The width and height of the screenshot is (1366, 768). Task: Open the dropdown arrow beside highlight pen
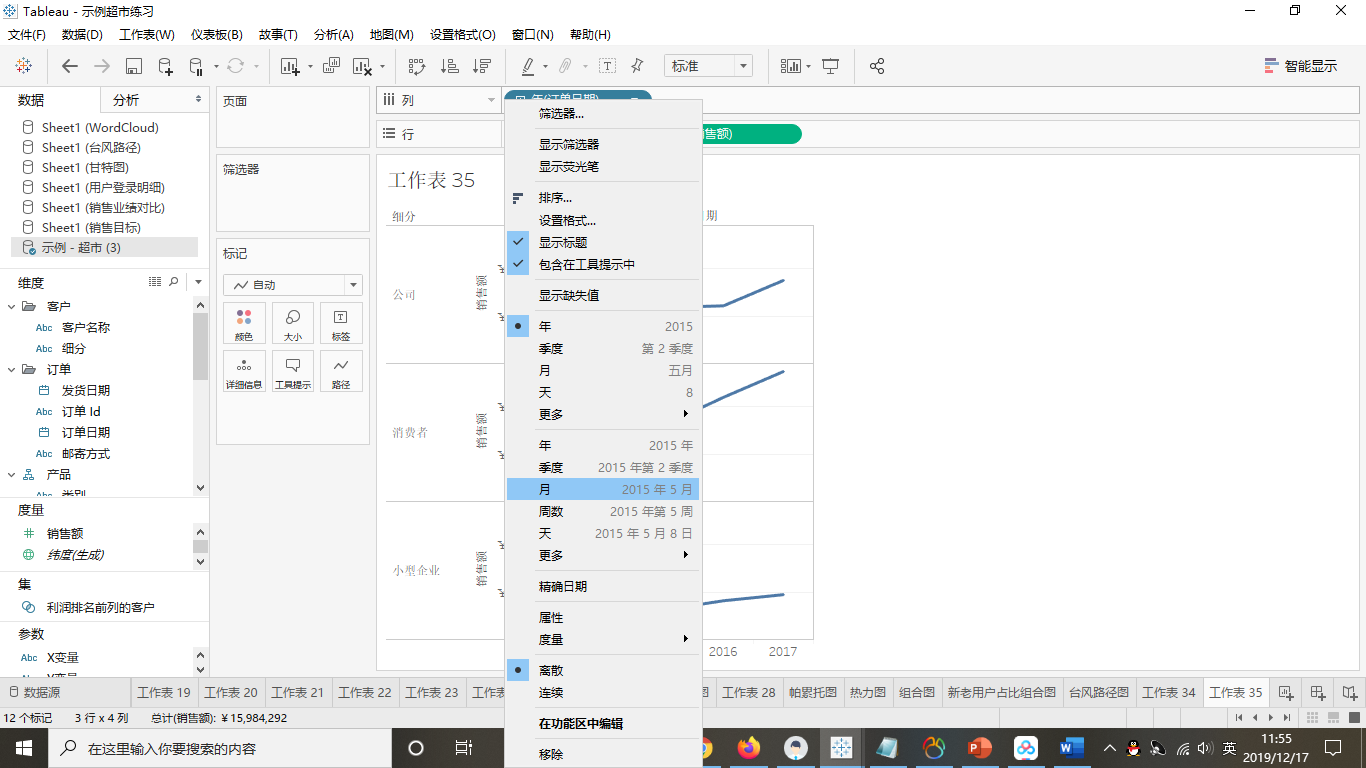(545, 66)
